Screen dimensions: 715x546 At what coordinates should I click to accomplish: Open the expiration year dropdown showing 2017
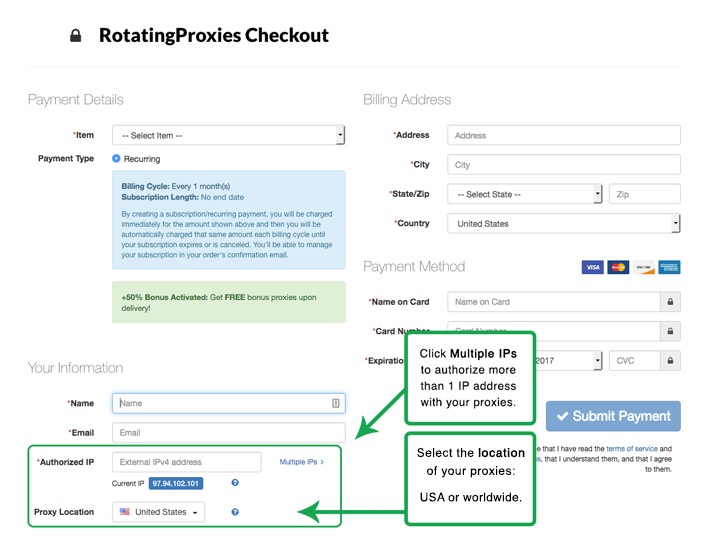568,361
